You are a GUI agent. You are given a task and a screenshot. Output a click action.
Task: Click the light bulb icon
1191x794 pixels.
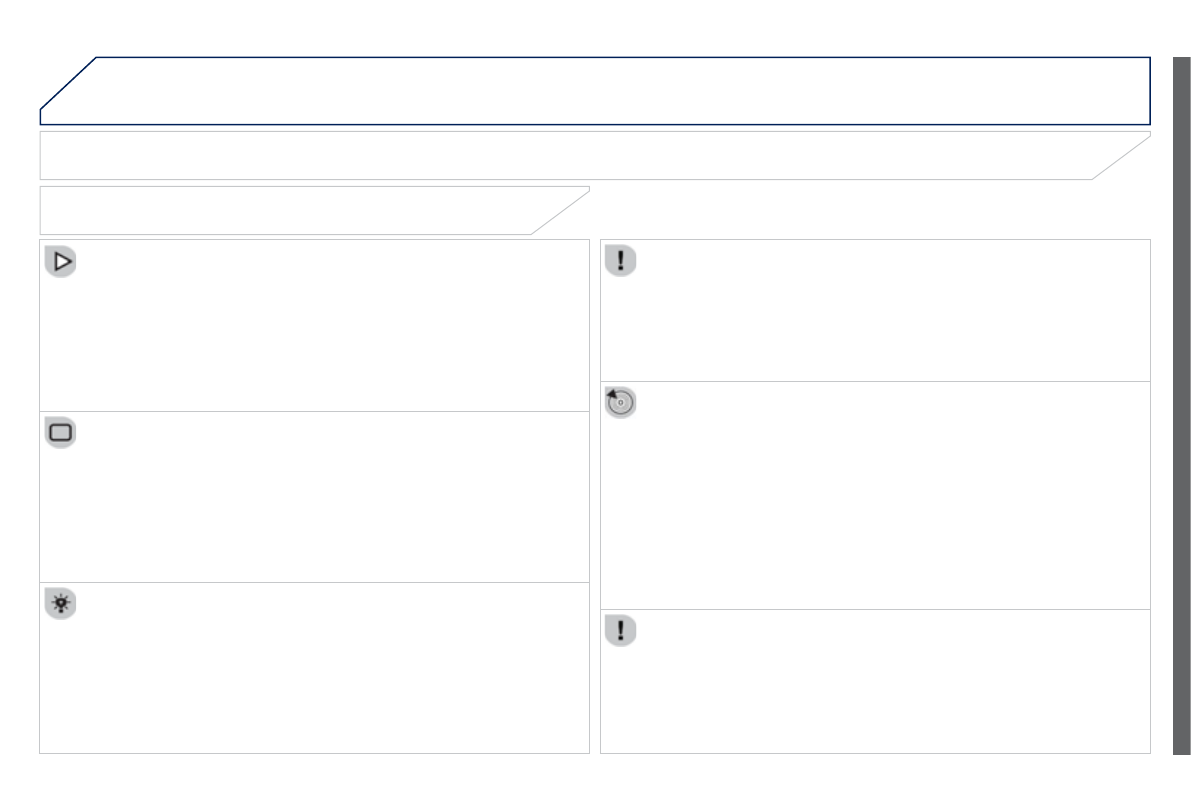click(x=62, y=604)
